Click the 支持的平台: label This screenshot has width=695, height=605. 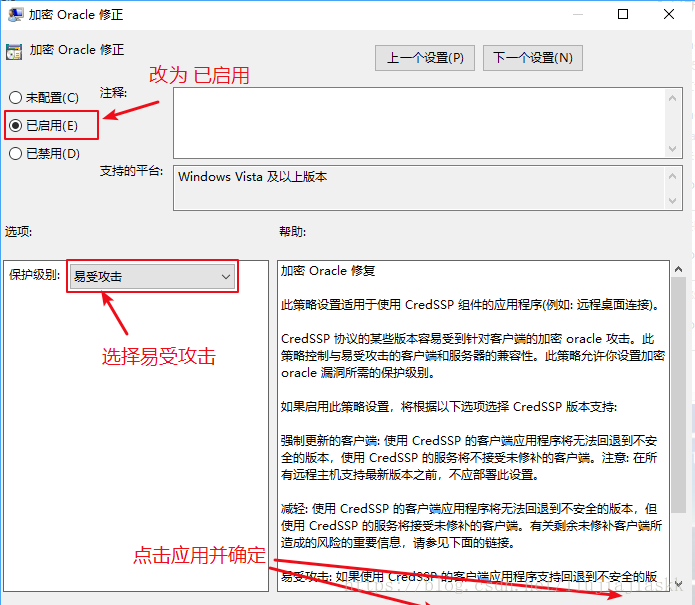click(131, 171)
